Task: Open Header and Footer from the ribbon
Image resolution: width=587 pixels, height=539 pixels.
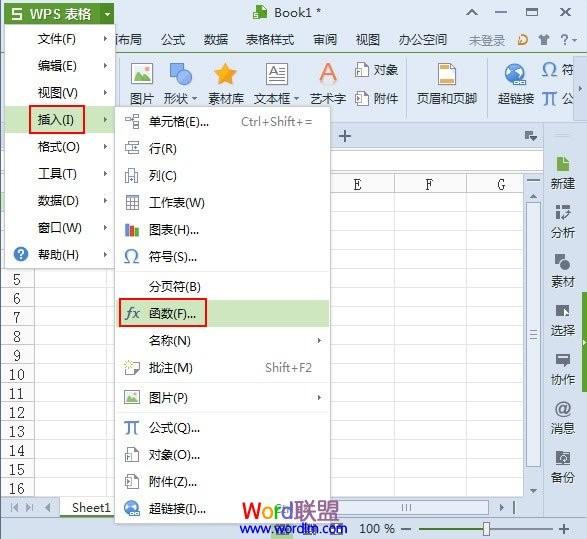Action: point(447,83)
